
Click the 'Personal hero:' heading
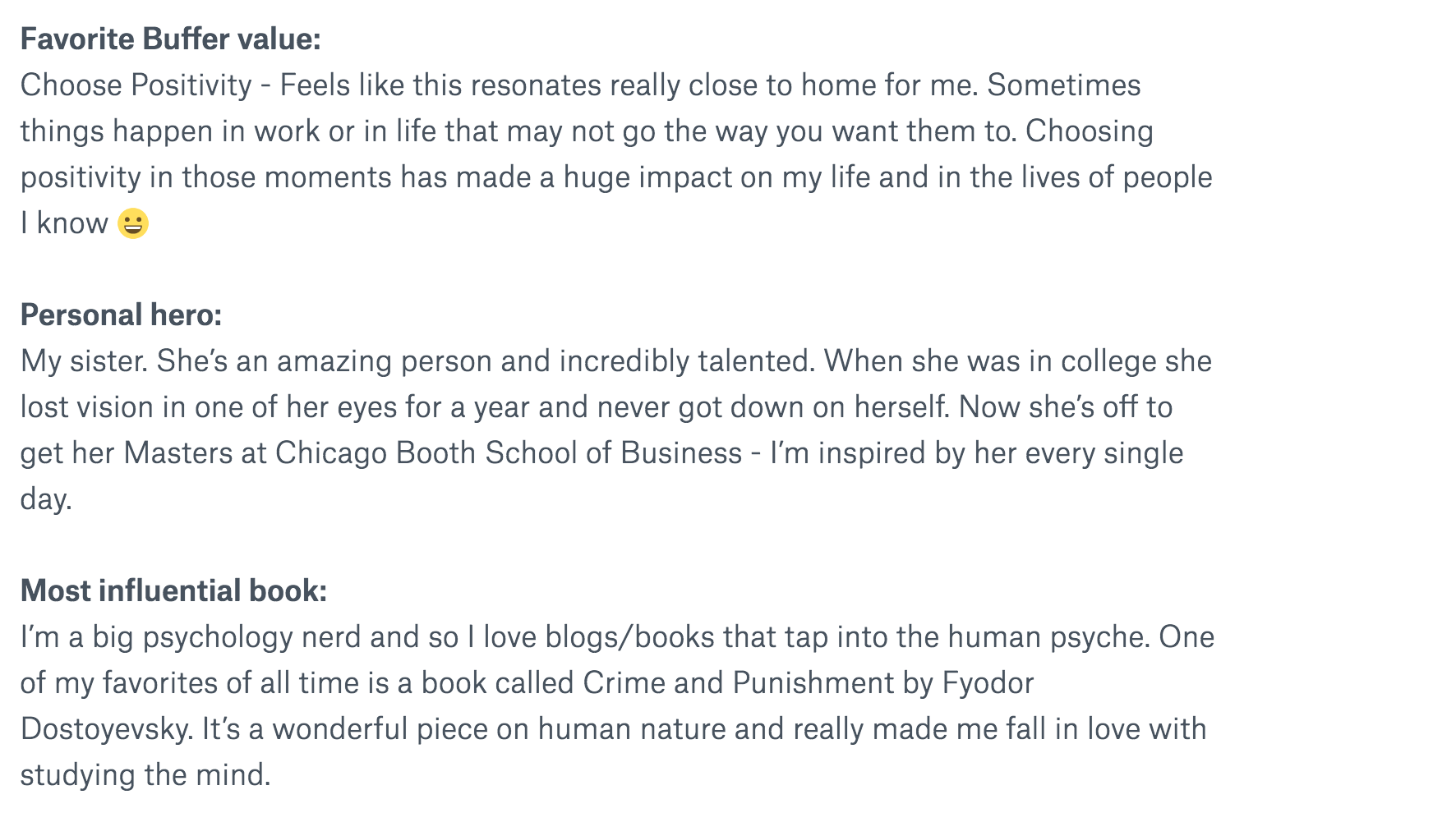pos(122,315)
